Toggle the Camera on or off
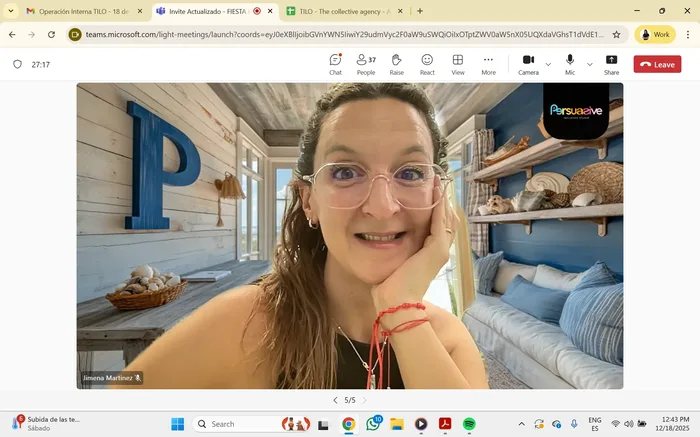This screenshot has width=700, height=437. (x=529, y=64)
